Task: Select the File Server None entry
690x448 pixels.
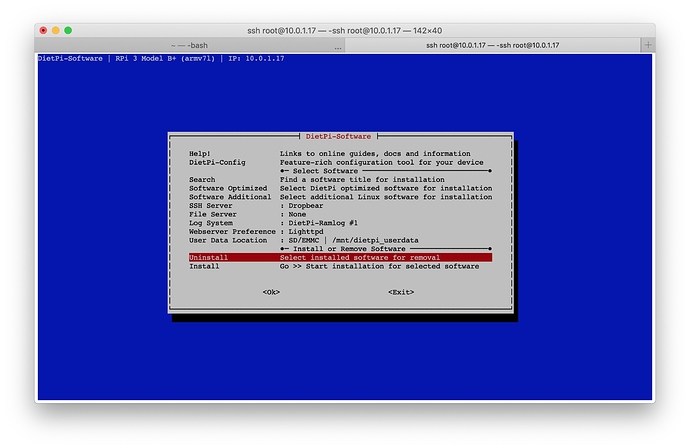Action: pyautogui.click(x=341, y=214)
